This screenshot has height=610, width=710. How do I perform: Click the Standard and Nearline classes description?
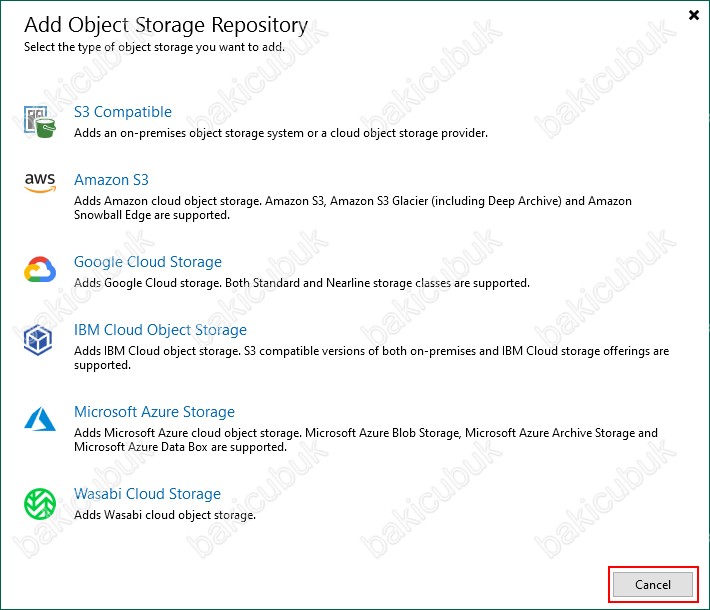(x=302, y=283)
